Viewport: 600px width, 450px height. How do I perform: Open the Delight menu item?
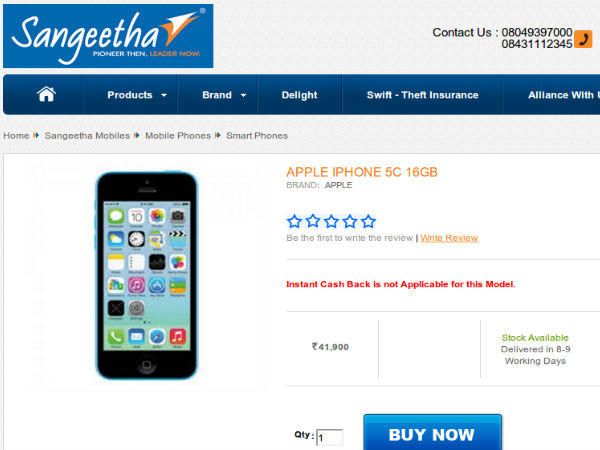click(299, 95)
